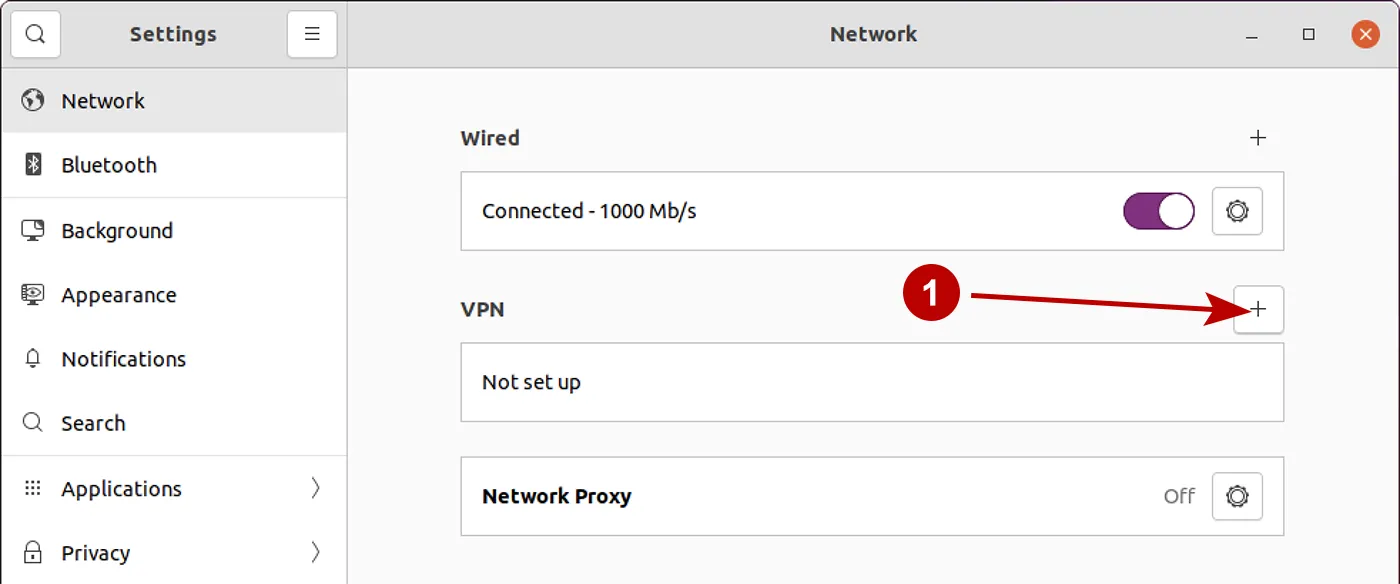Expand the Privacy section
Screen dimensions: 1400x584
pyautogui.click(x=314, y=552)
